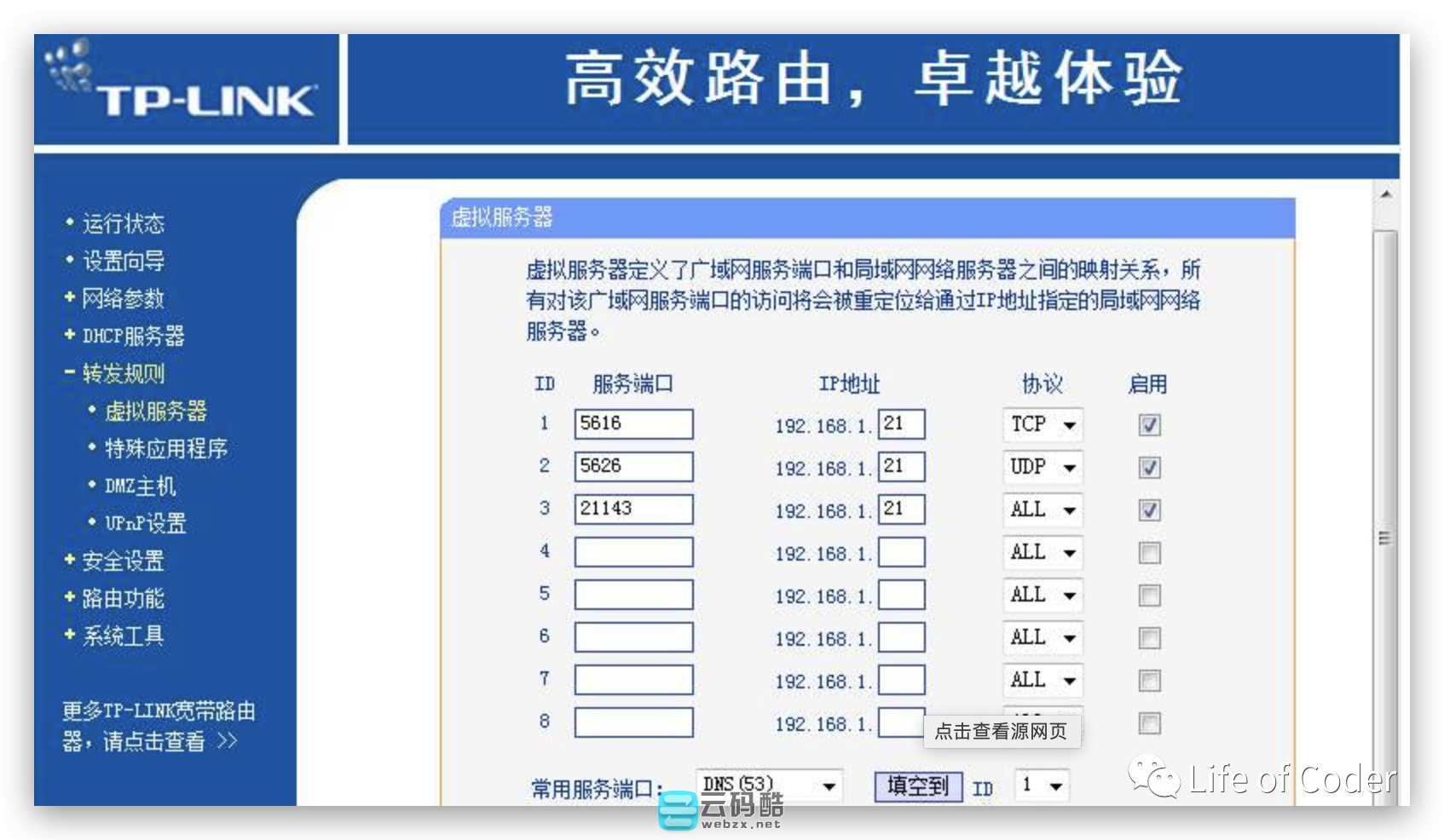
Task: Open the DNS(53) common service port dropdown
Action: 769,785
